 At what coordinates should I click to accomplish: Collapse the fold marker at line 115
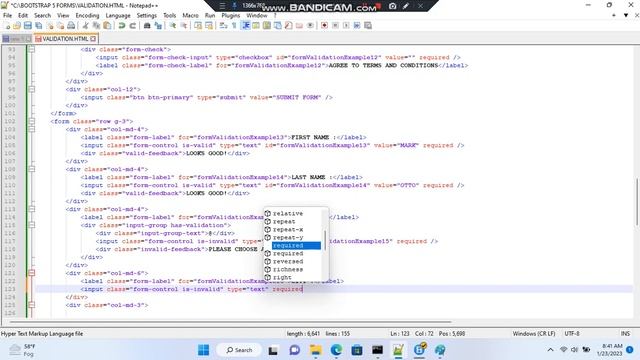click(31, 225)
